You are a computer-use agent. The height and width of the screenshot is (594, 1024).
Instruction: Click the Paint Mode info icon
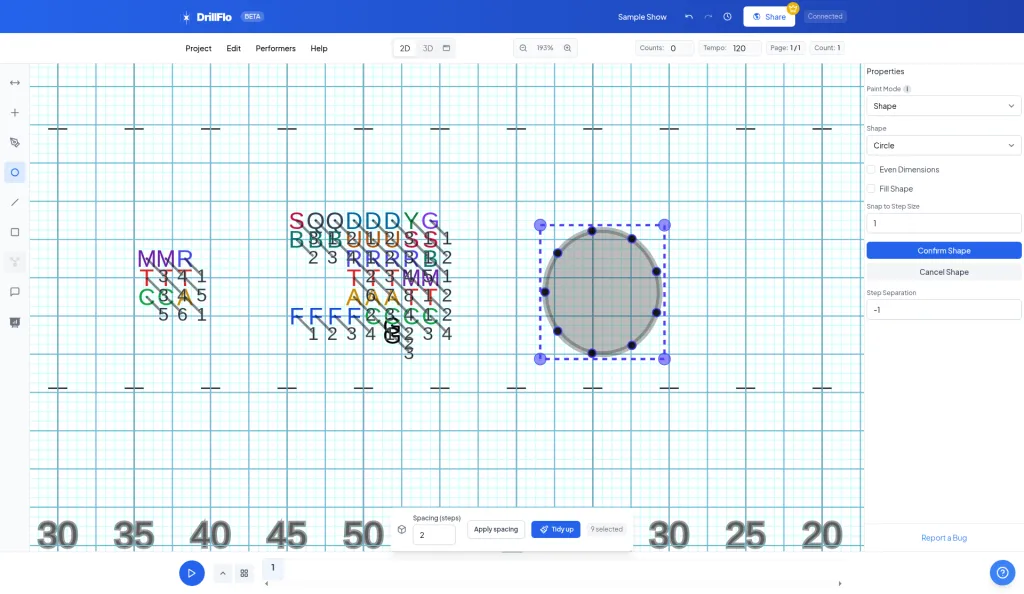tap(907, 89)
